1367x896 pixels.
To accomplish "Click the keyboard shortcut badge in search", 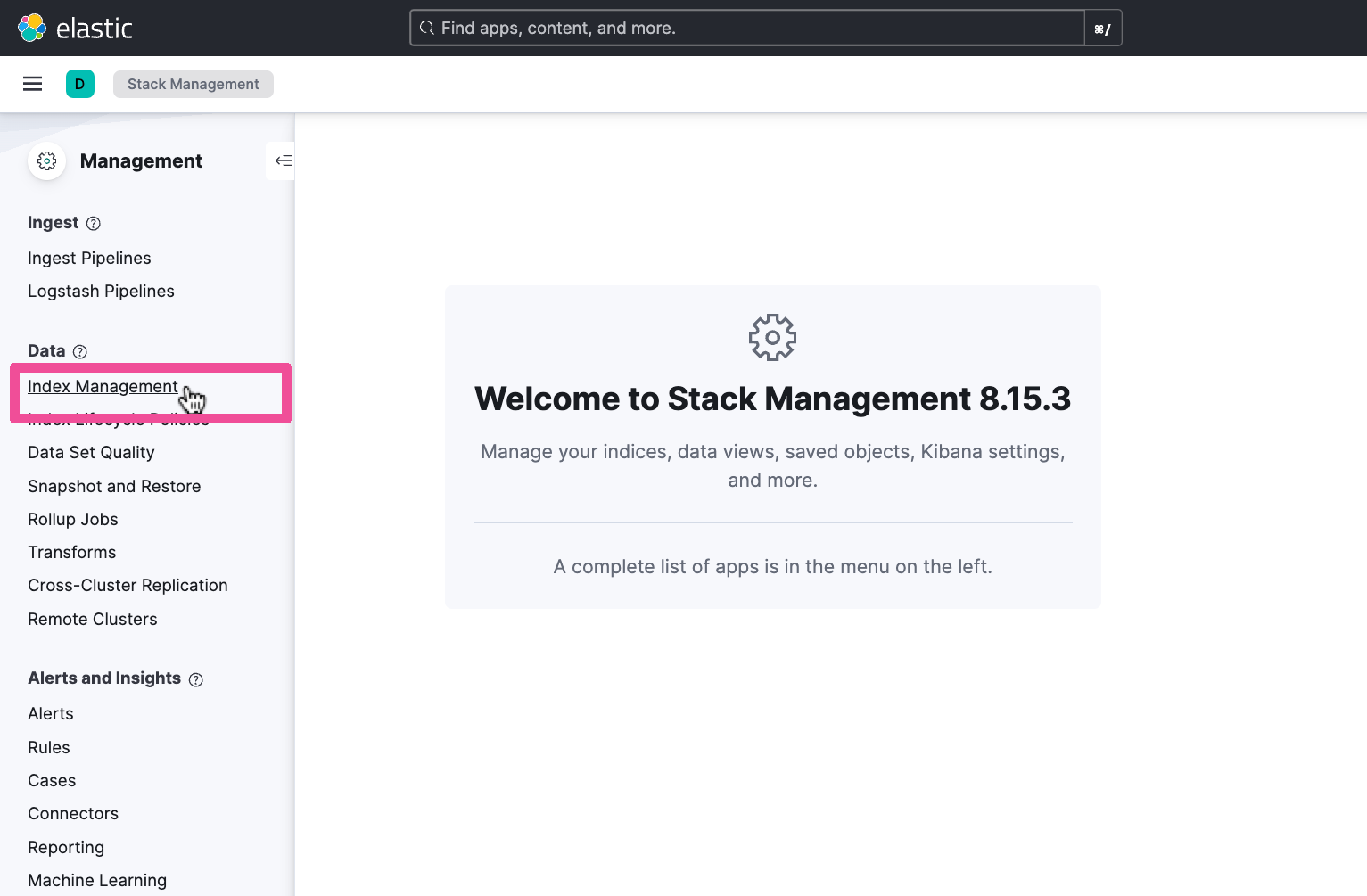I will click(1102, 29).
